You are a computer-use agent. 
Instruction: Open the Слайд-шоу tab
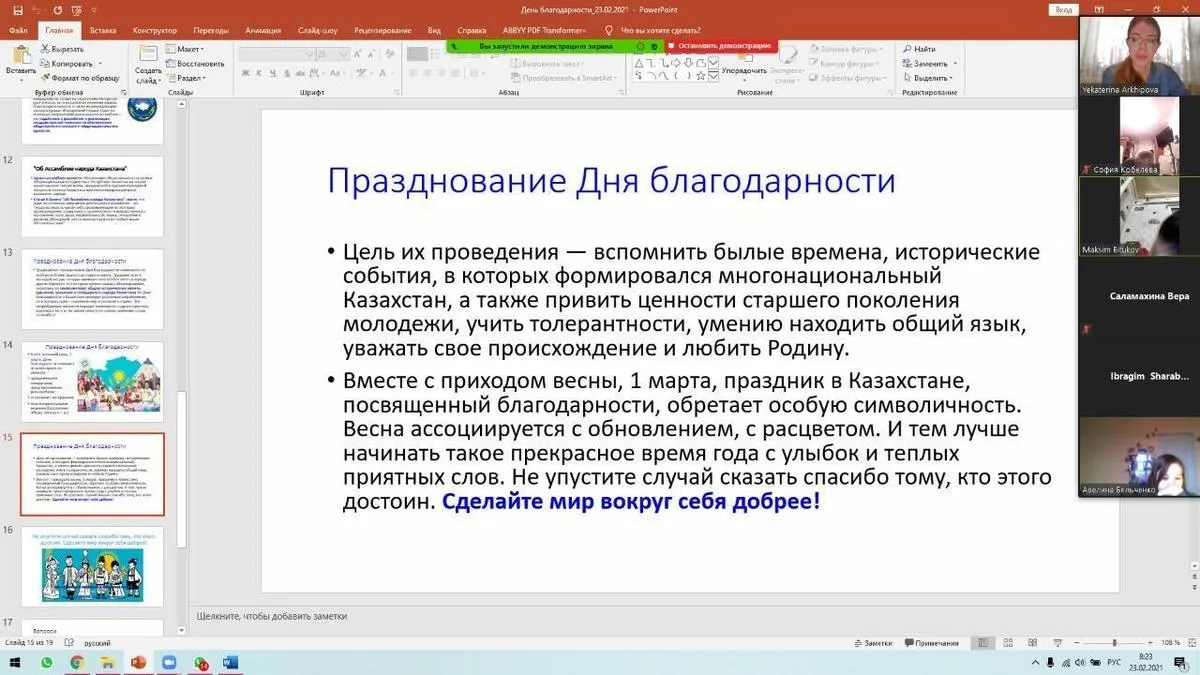tap(318, 30)
